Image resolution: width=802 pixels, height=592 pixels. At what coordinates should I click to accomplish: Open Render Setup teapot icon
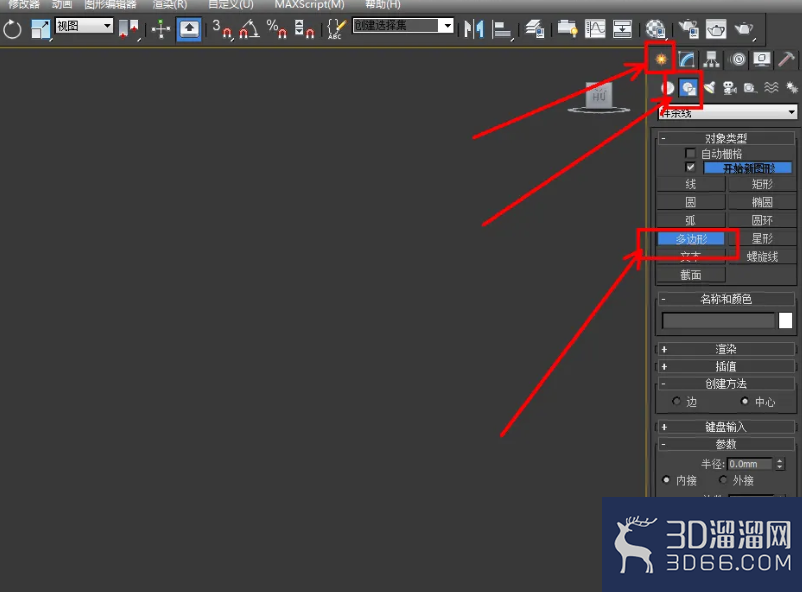pos(688,29)
